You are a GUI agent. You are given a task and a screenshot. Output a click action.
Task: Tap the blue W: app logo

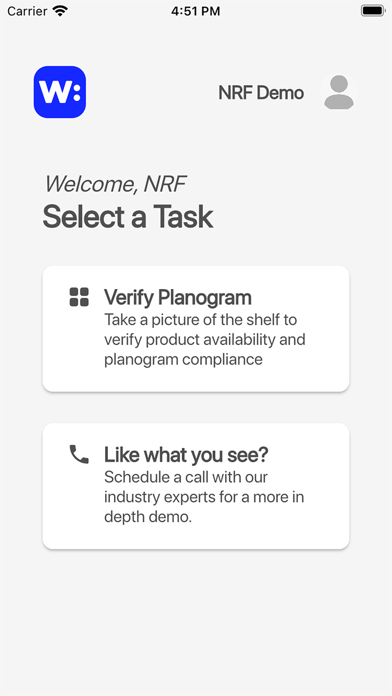(60, 92)
